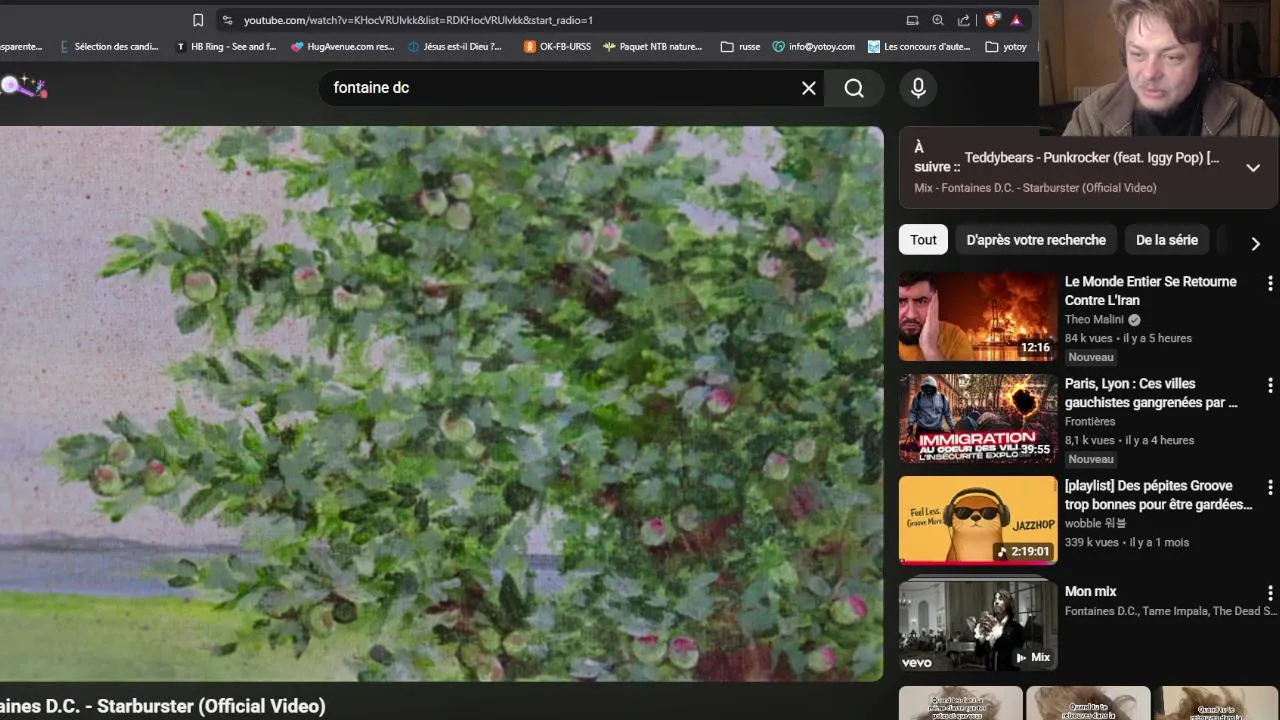Open 'Le Monde Entier Se Retourne' thumbnail

pos(978,316)
